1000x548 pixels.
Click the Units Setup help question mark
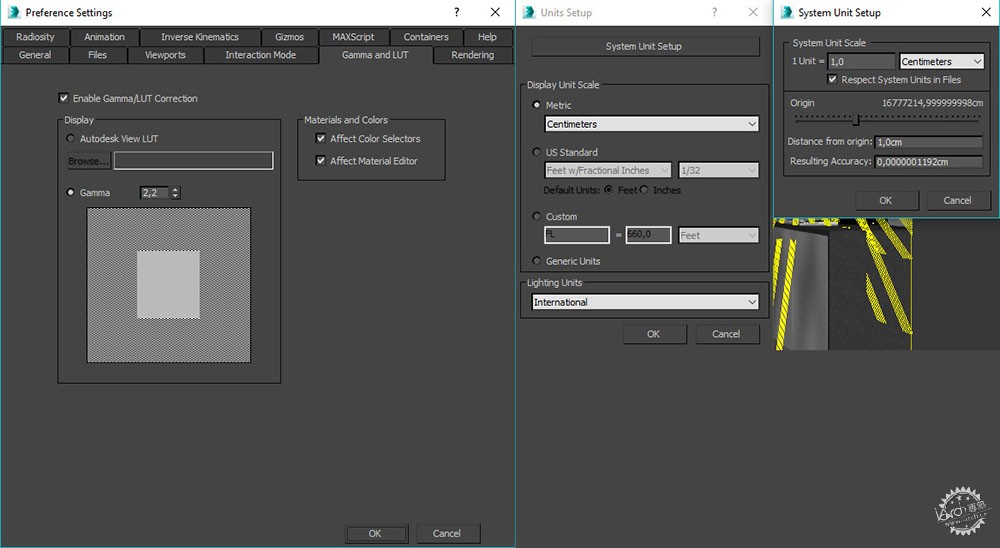point(714,12)
